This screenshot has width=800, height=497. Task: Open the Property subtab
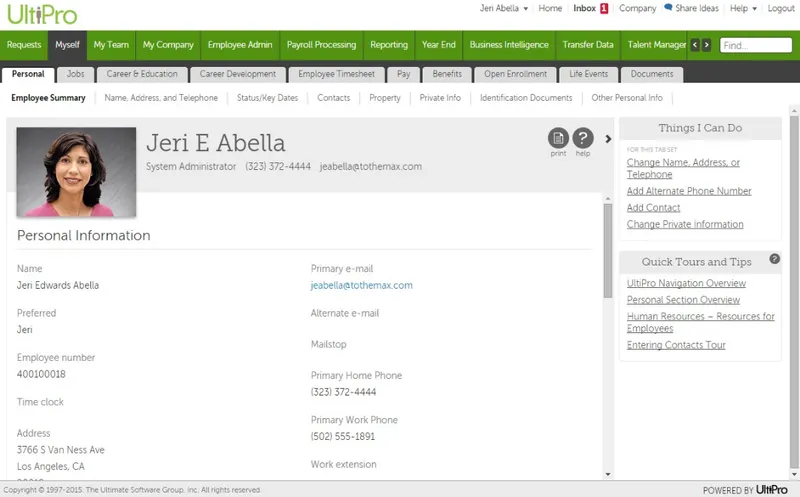(x=385, y=98)
